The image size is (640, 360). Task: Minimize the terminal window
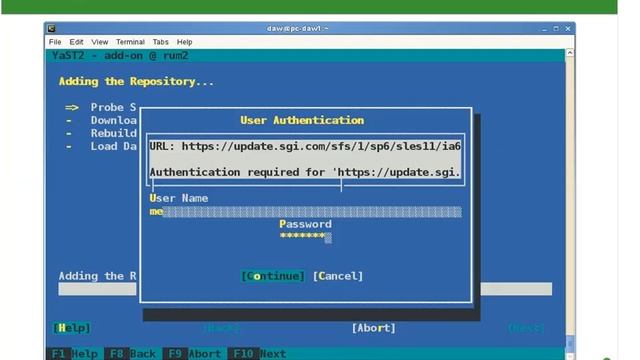[x=544, y=29]
